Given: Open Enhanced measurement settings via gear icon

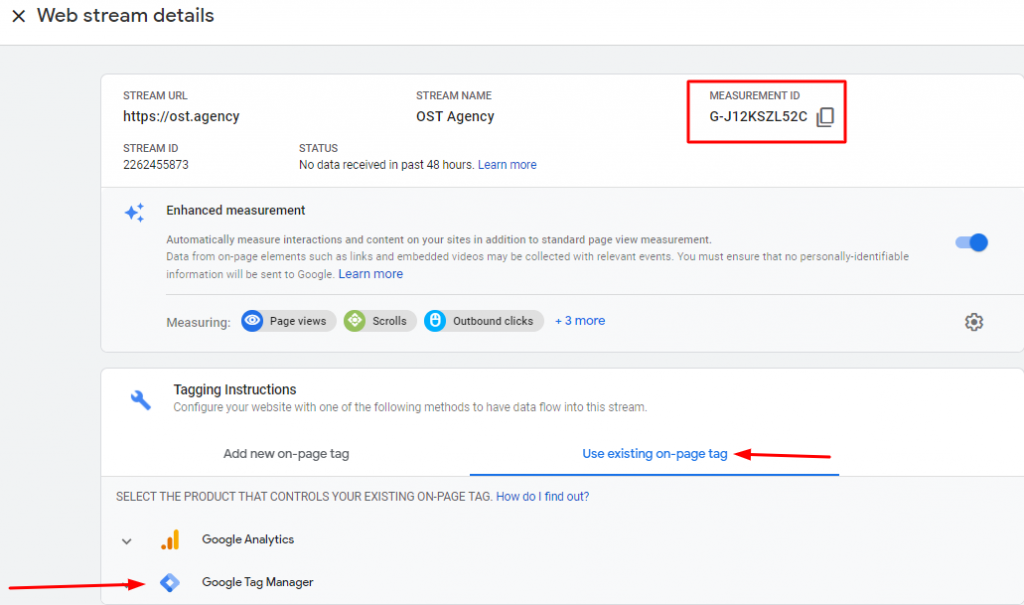Looking at the screenshot, I should coord(973,322).
